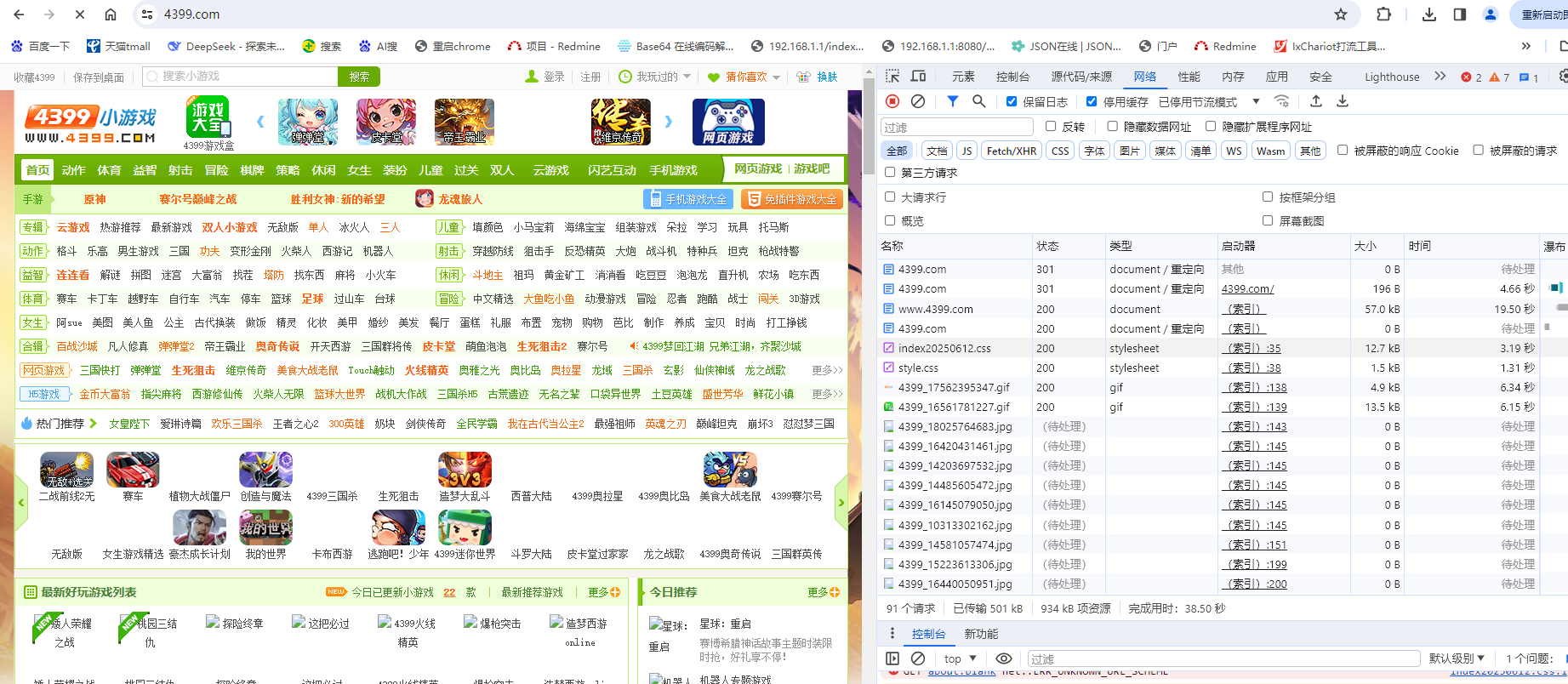Open 我玩过的 dropdown
This screenshot has width=1568, height=684.
click(657, 77)
